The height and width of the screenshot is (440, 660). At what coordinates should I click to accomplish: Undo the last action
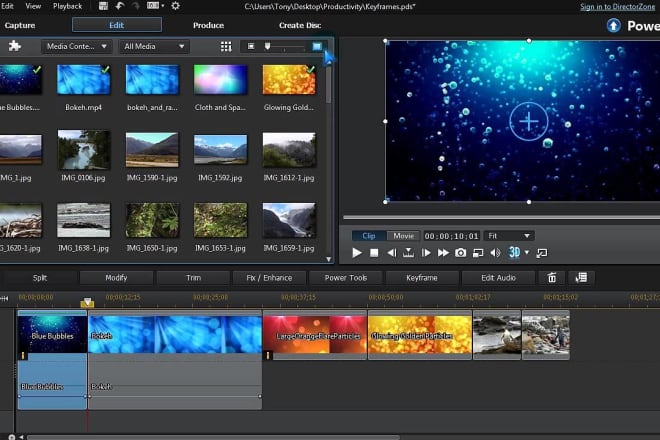(x=120, y=6)
